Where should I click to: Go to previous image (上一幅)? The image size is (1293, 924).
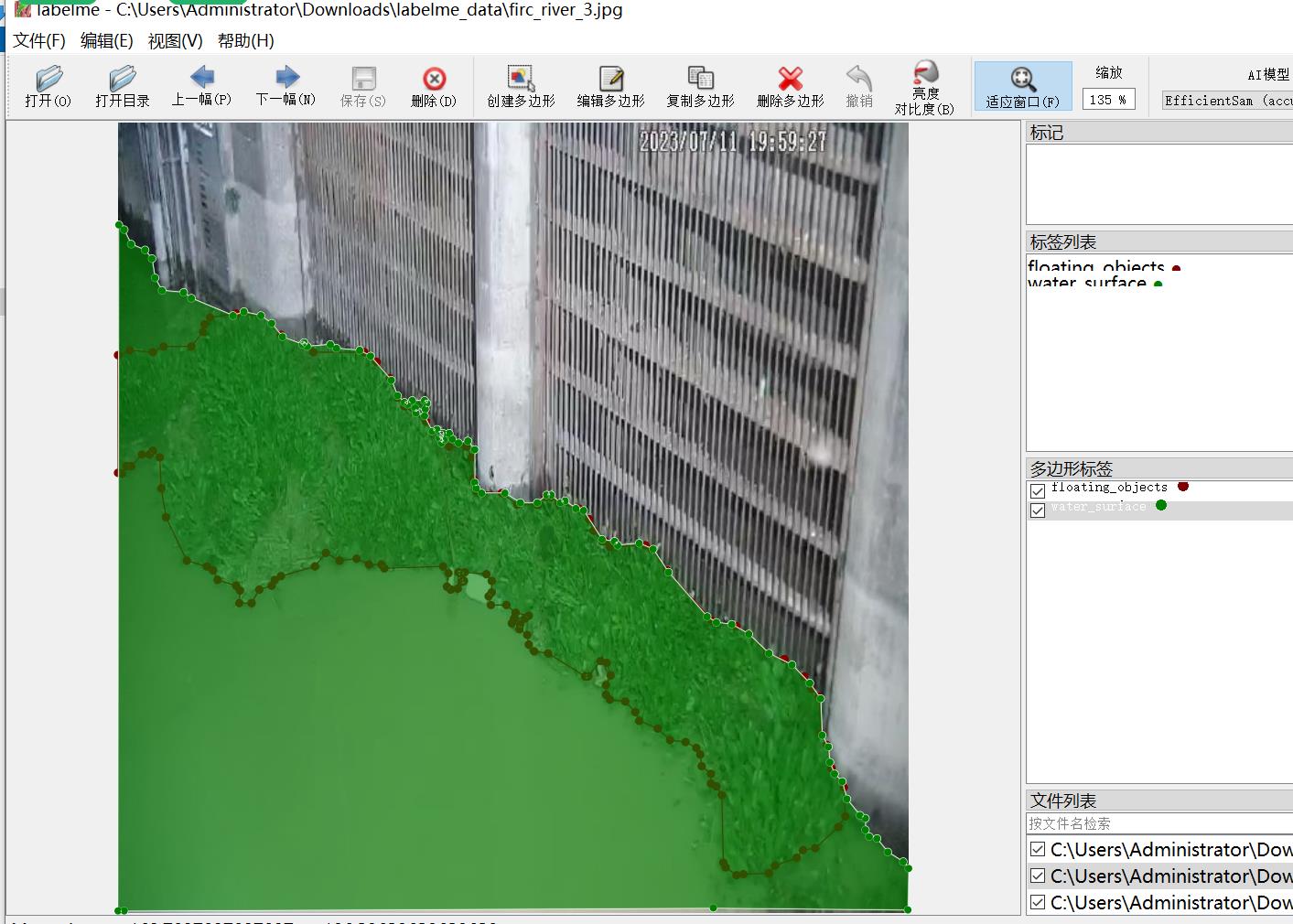tap(201, 86)
